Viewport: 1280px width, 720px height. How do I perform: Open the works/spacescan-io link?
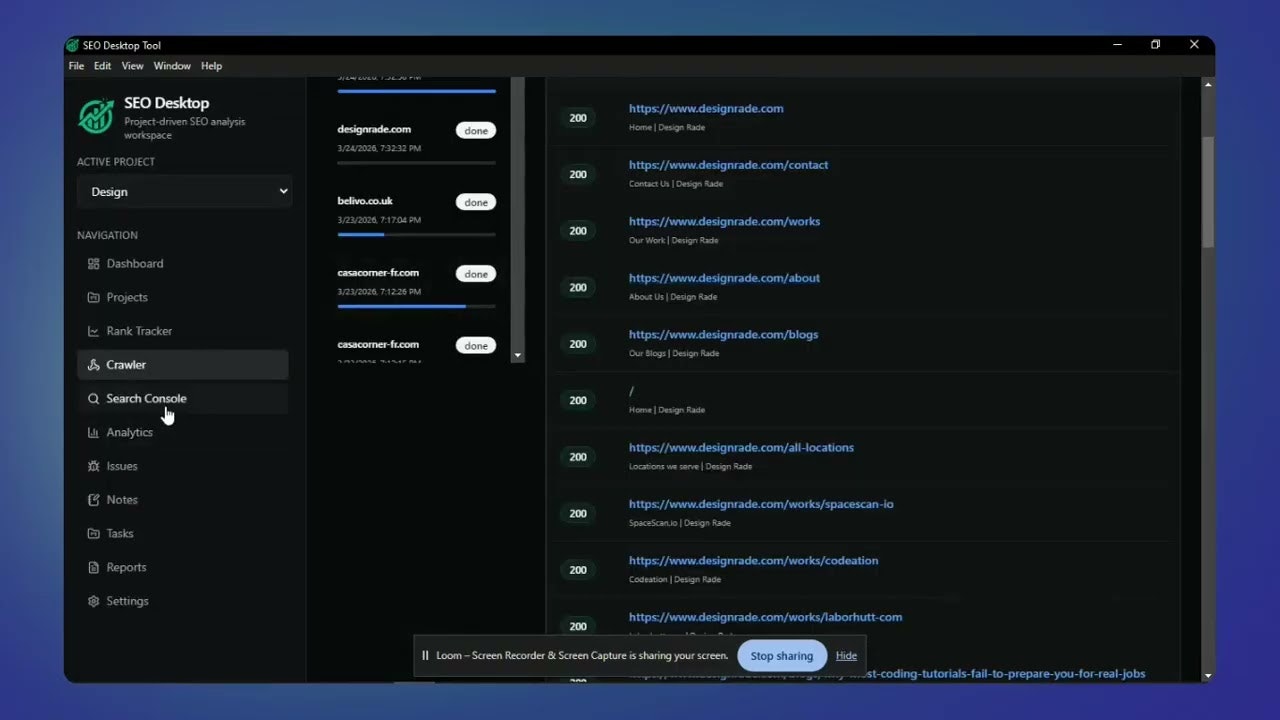coord(761,504)
